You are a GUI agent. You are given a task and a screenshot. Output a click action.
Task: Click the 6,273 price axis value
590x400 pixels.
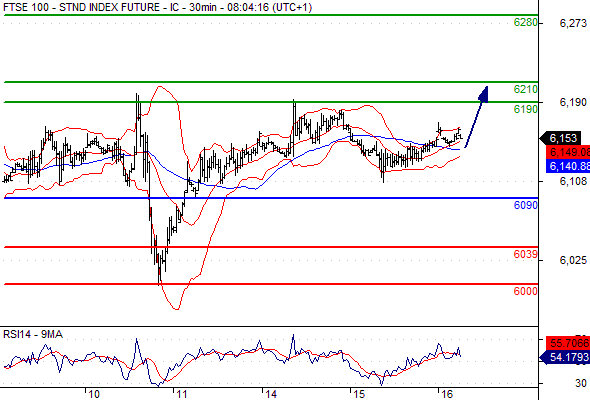573,23
